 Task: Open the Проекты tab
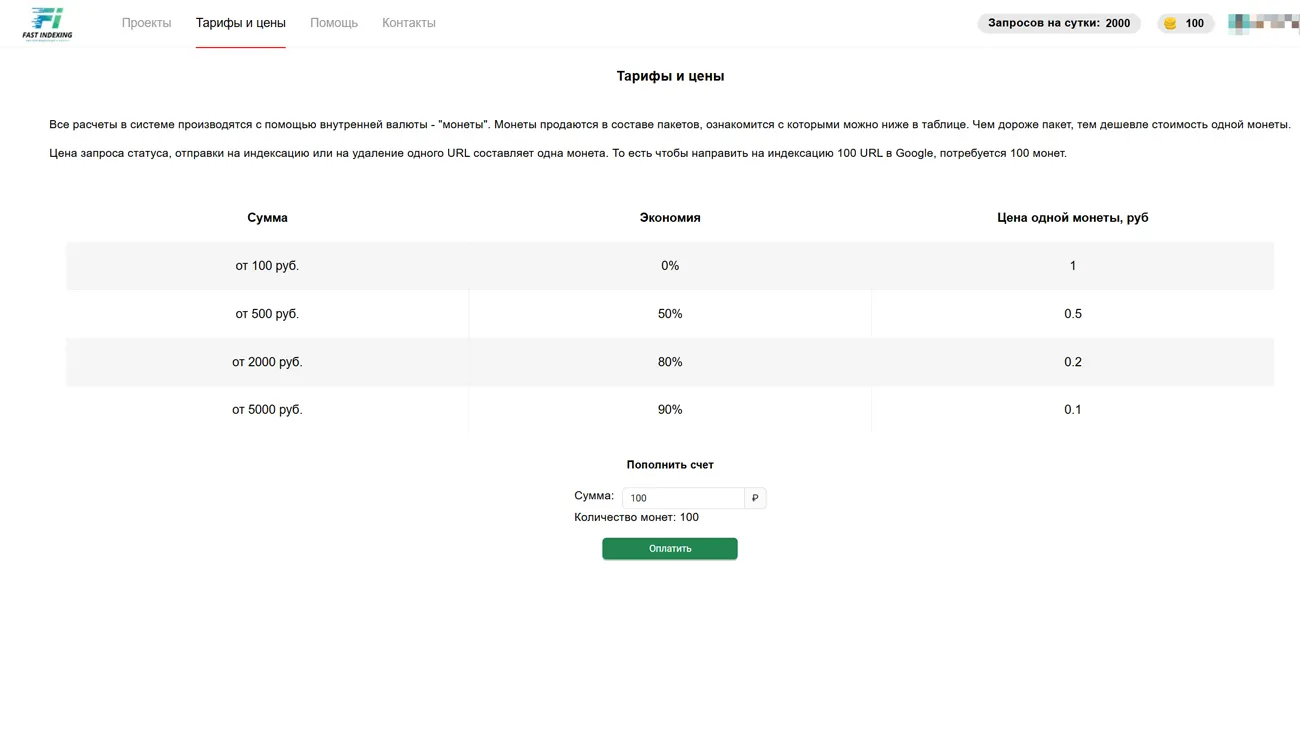click(146, 23)
